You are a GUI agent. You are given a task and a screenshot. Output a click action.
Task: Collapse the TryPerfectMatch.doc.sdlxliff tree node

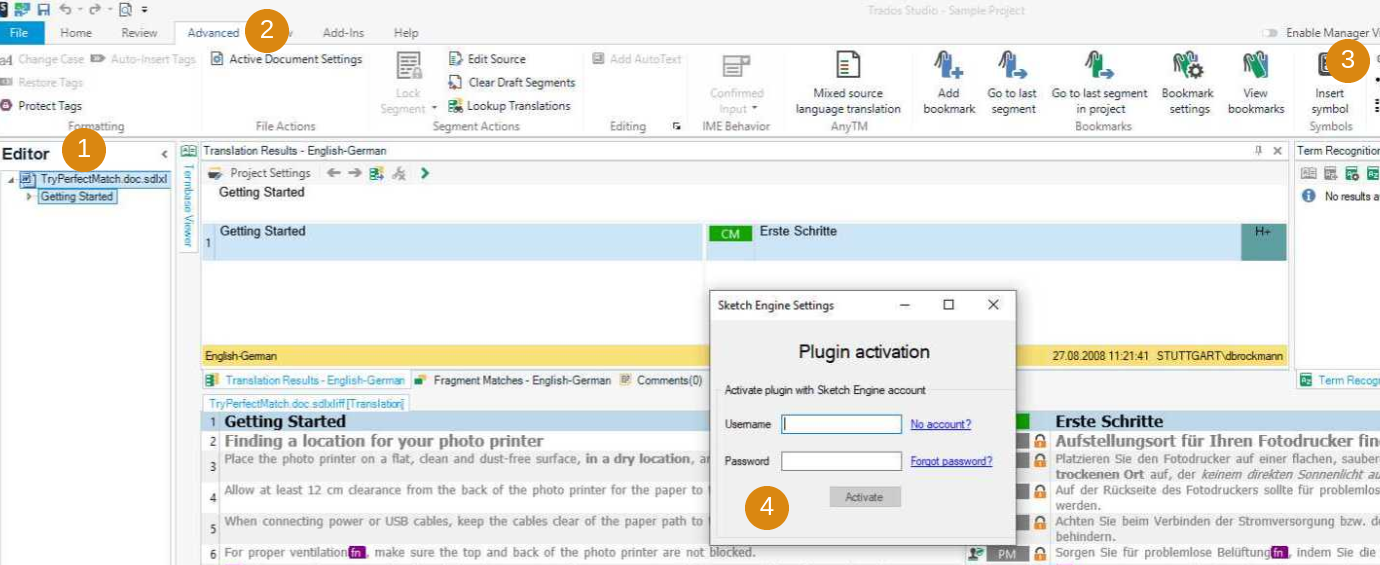(11, 180)
